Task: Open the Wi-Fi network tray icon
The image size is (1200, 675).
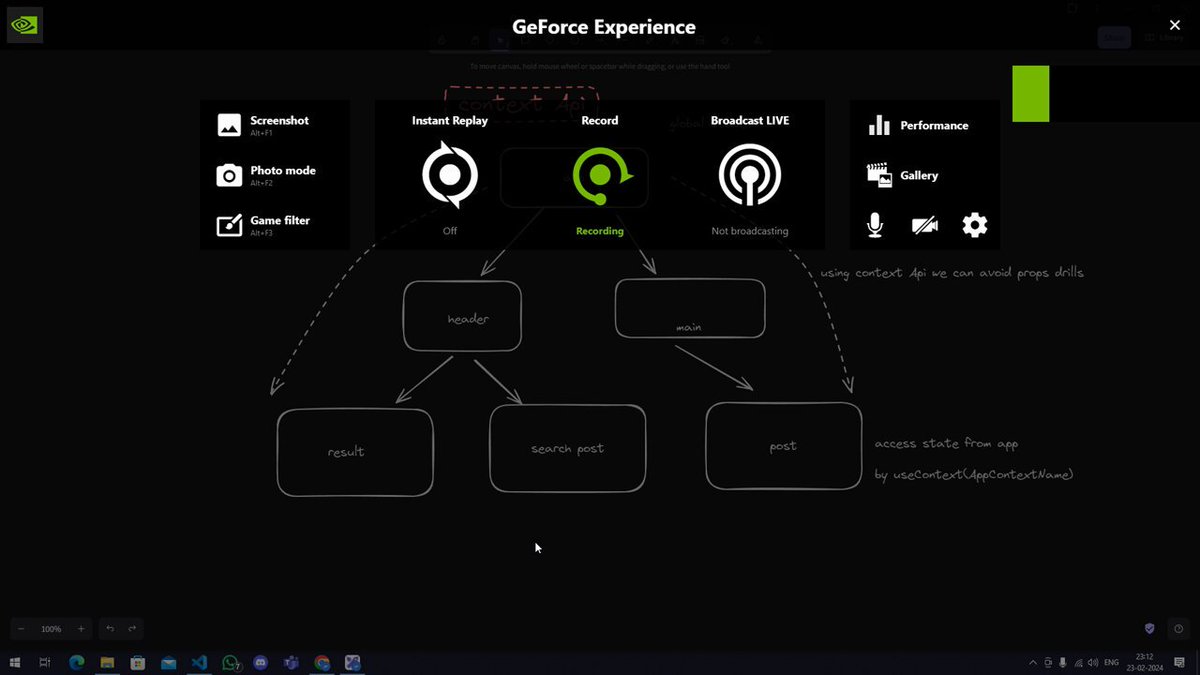Action: click(x=1078, y=662)
